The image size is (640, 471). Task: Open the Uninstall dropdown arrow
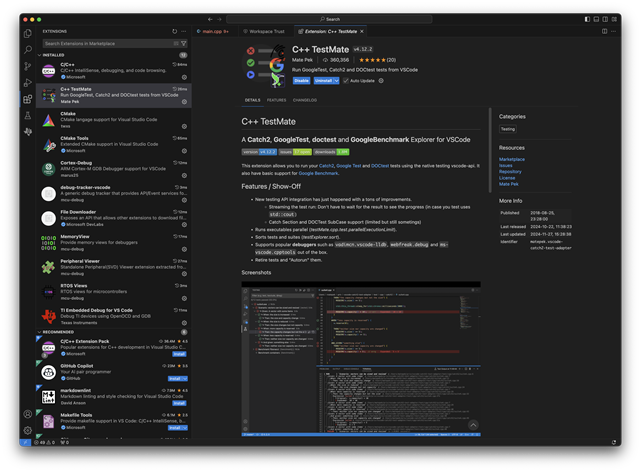[337, 81]
